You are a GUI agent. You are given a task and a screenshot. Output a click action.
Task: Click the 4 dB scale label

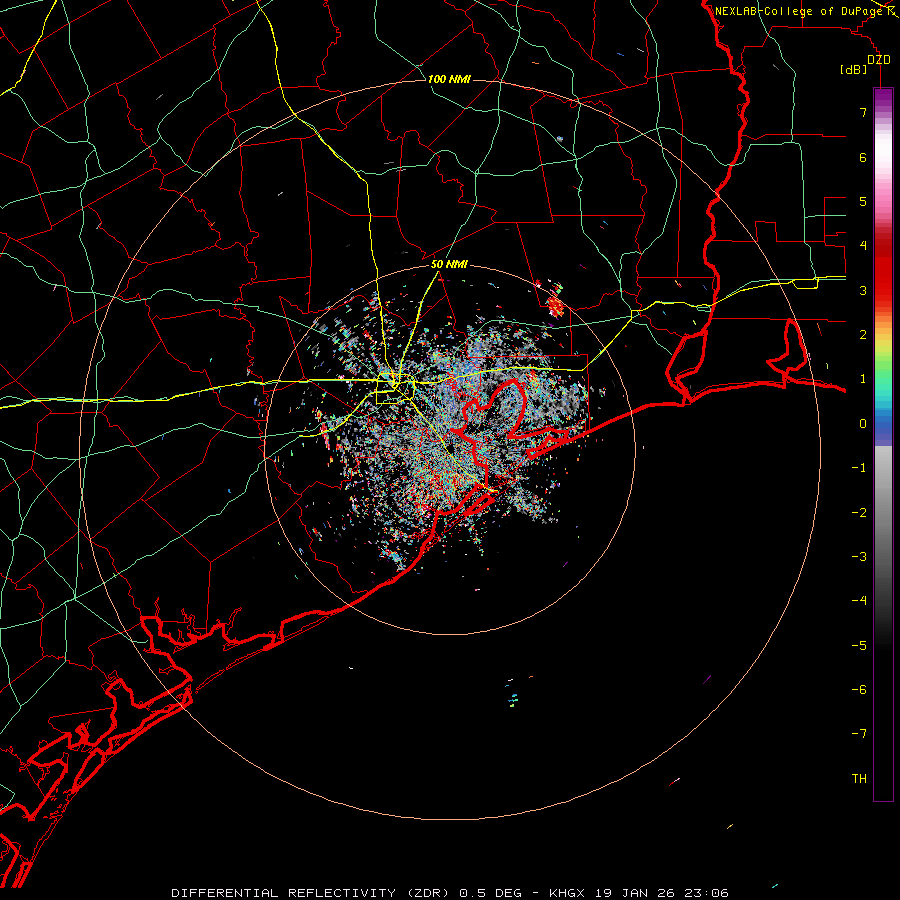tap(863, 245)
